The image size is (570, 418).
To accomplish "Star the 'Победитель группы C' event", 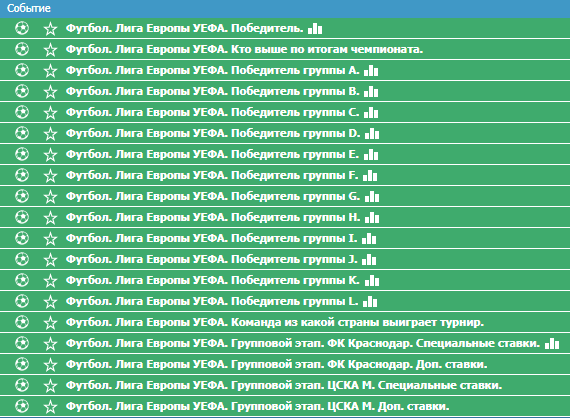I will pos(50,113).
